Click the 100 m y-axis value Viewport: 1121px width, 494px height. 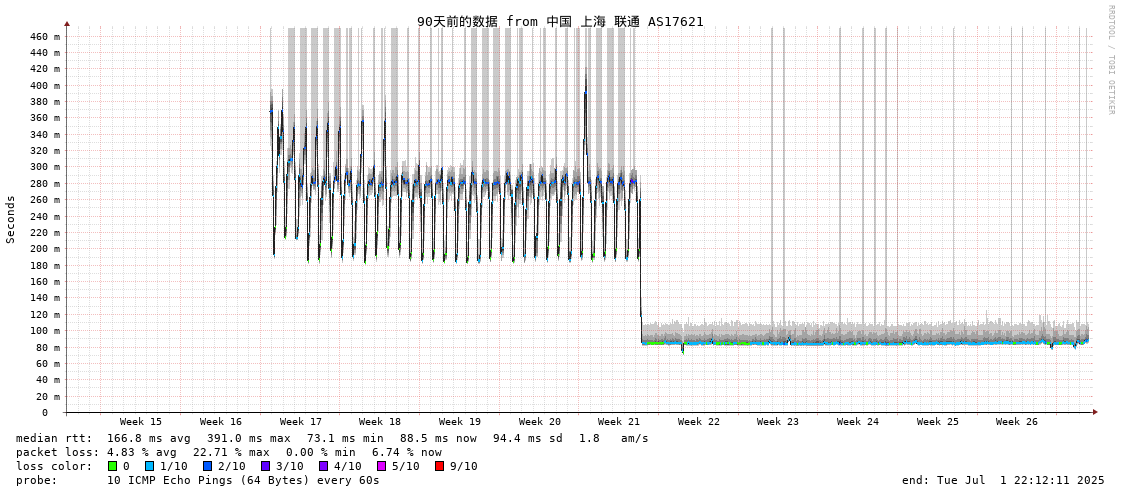(45, 330)
